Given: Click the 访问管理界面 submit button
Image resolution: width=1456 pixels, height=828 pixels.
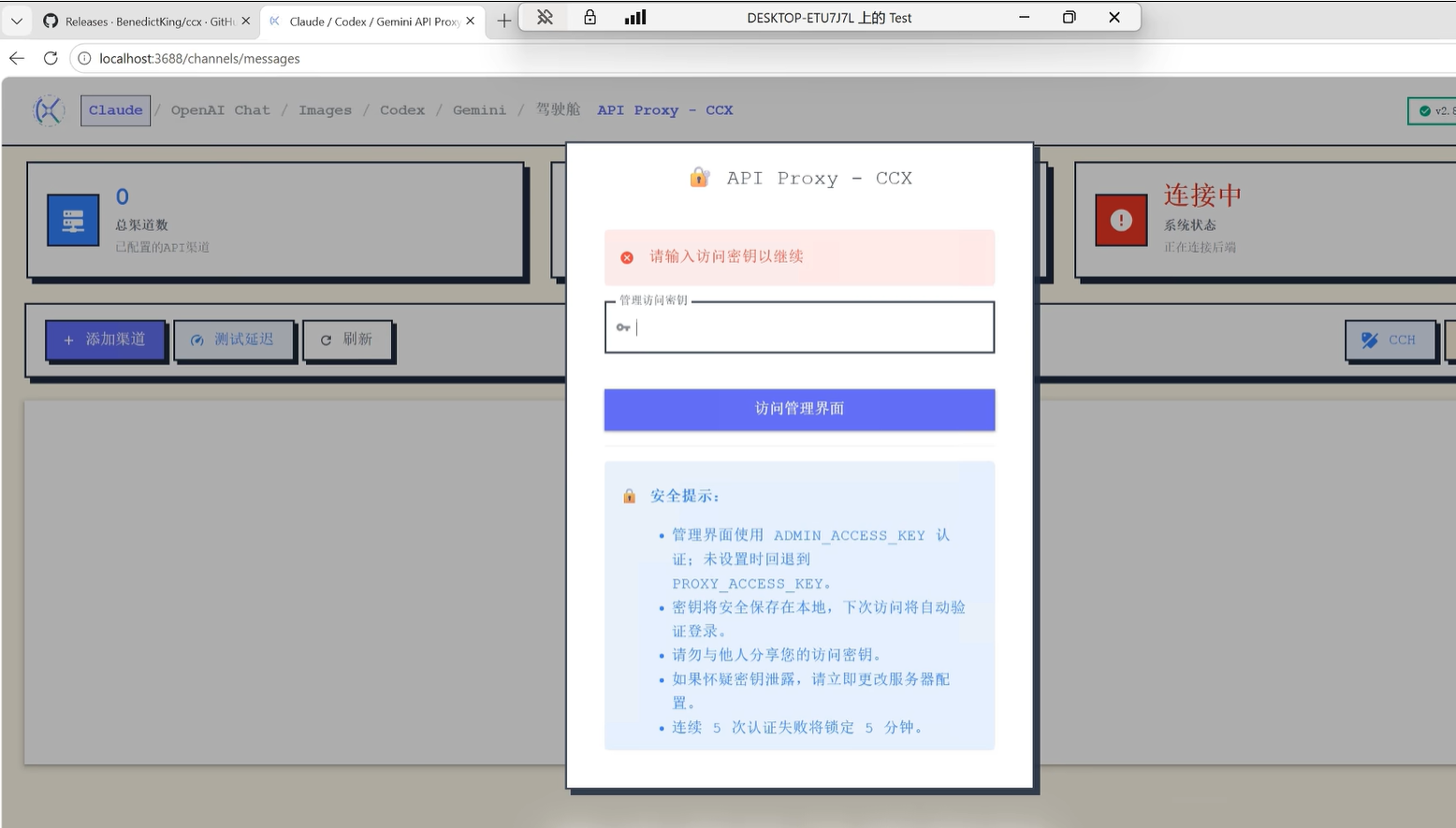Looking at the screenshot, I should tap(799, 409).
